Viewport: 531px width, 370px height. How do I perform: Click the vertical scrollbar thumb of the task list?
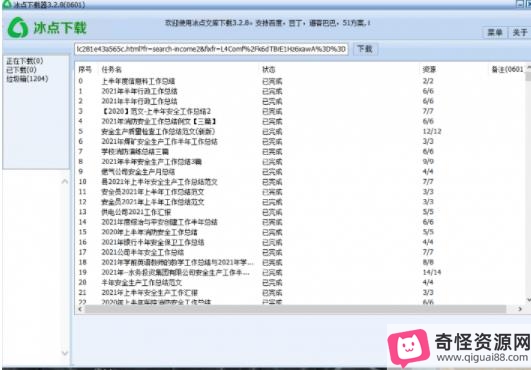[x=528, y=77]
